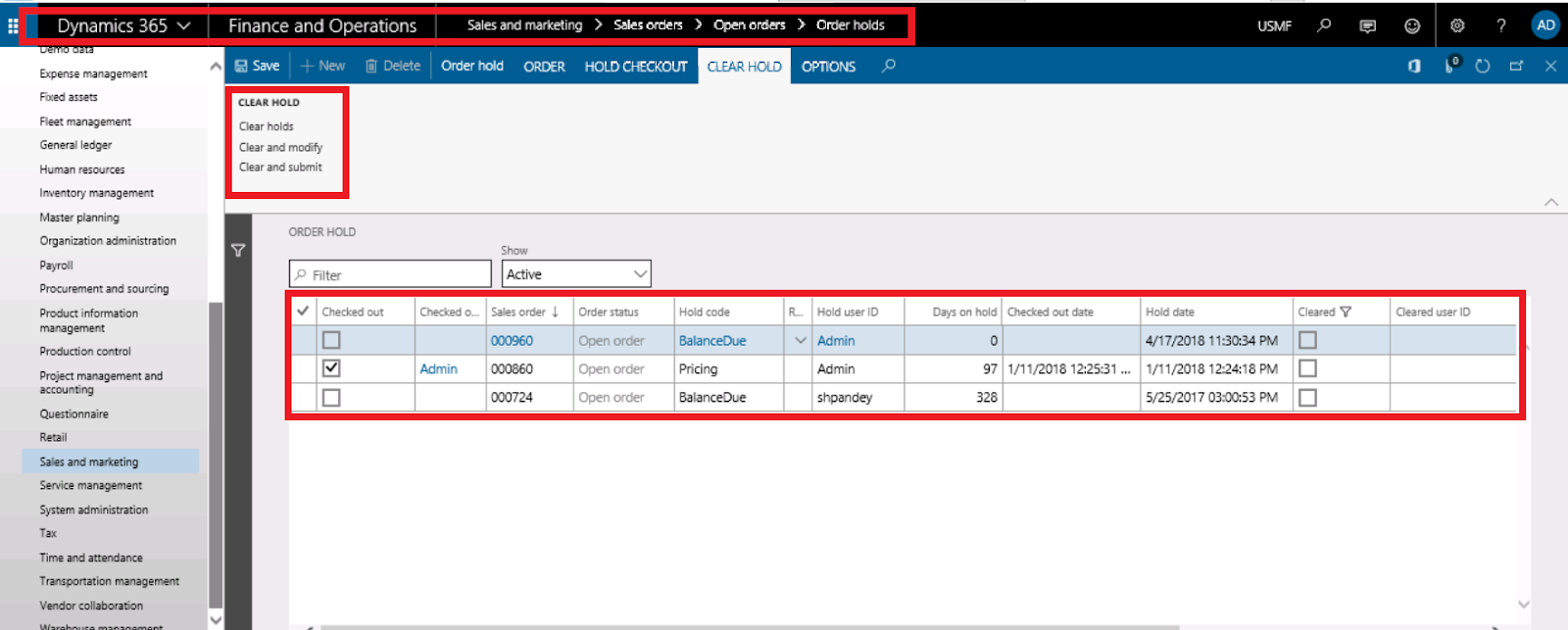Show the filter pane funnel icon
The height and width of the screenshot is (630, 1568).
click(x=238, y=251)
